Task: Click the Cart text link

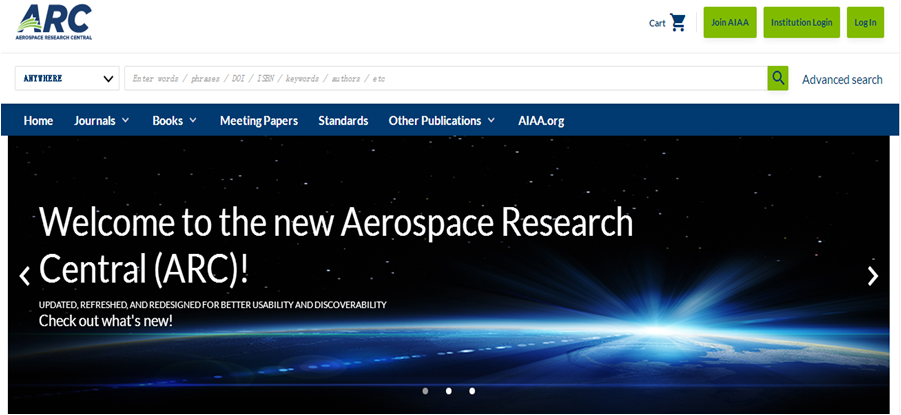Action: [657, 23]
